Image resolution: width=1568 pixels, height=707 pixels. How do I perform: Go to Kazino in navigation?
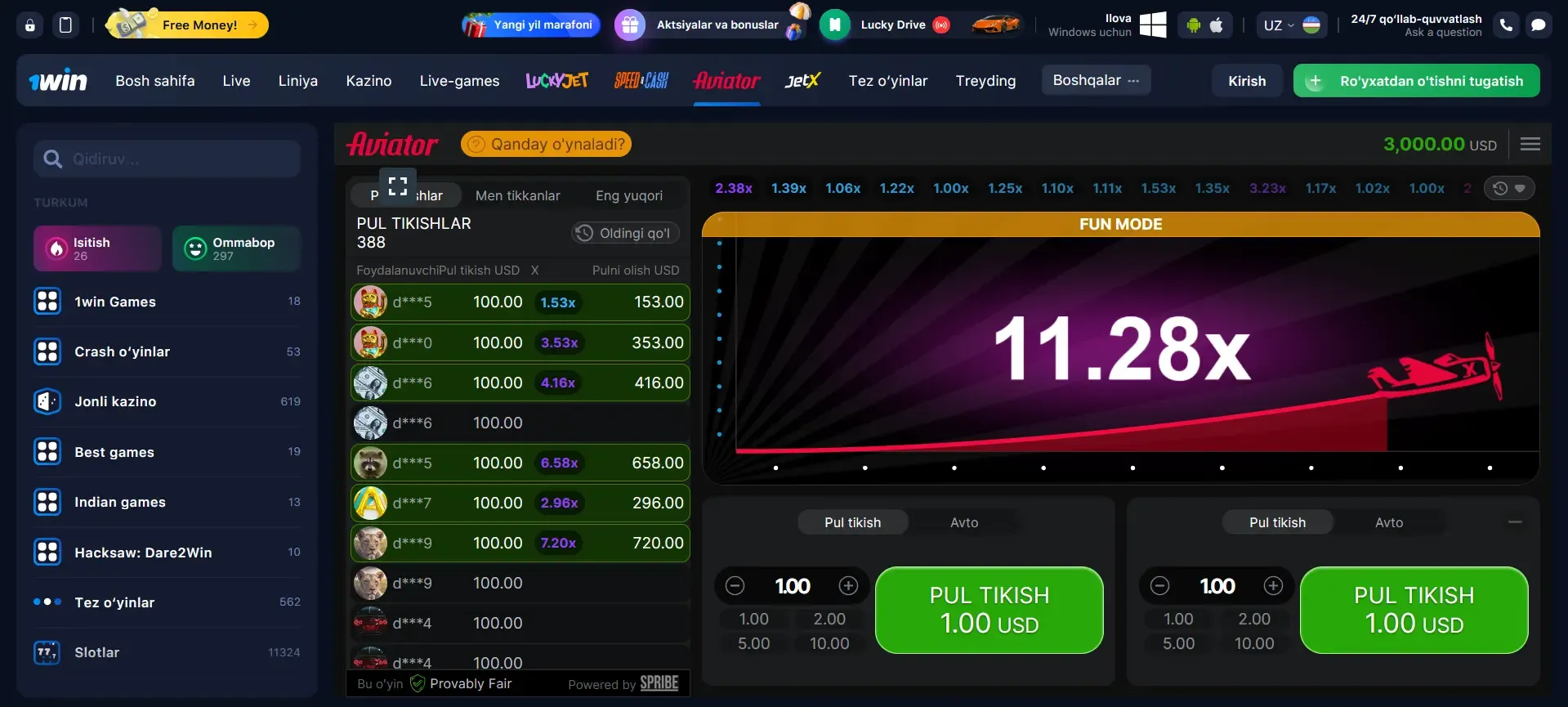(369, 81)
